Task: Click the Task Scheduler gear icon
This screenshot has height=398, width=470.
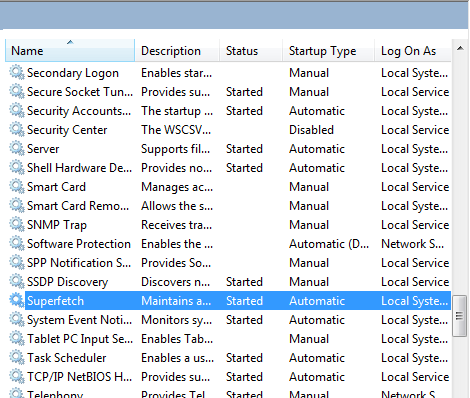Action: coord(17,358)
